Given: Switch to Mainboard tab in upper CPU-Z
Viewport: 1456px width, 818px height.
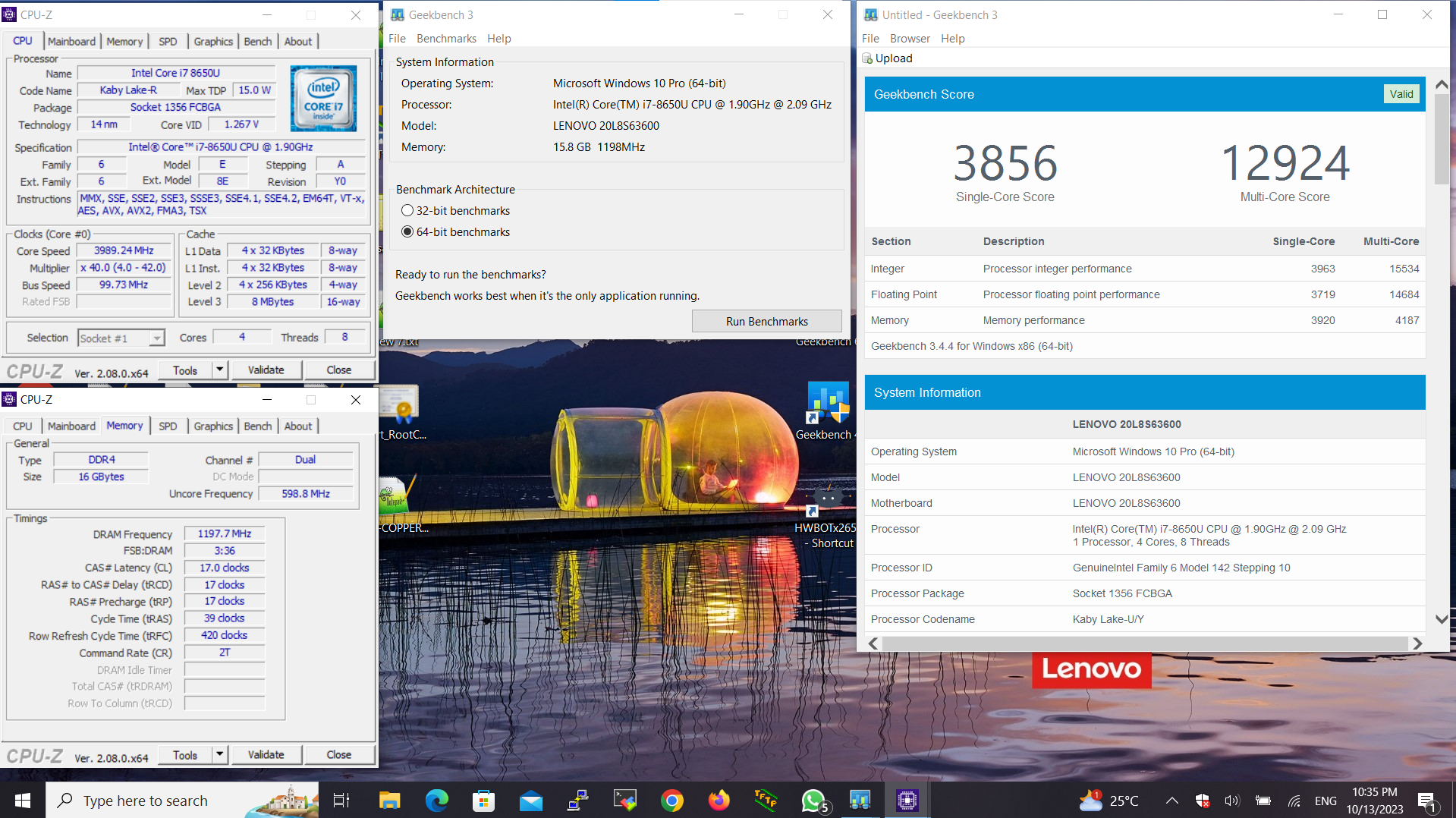Looking at the screenshot, I should (x=71, y=42).
